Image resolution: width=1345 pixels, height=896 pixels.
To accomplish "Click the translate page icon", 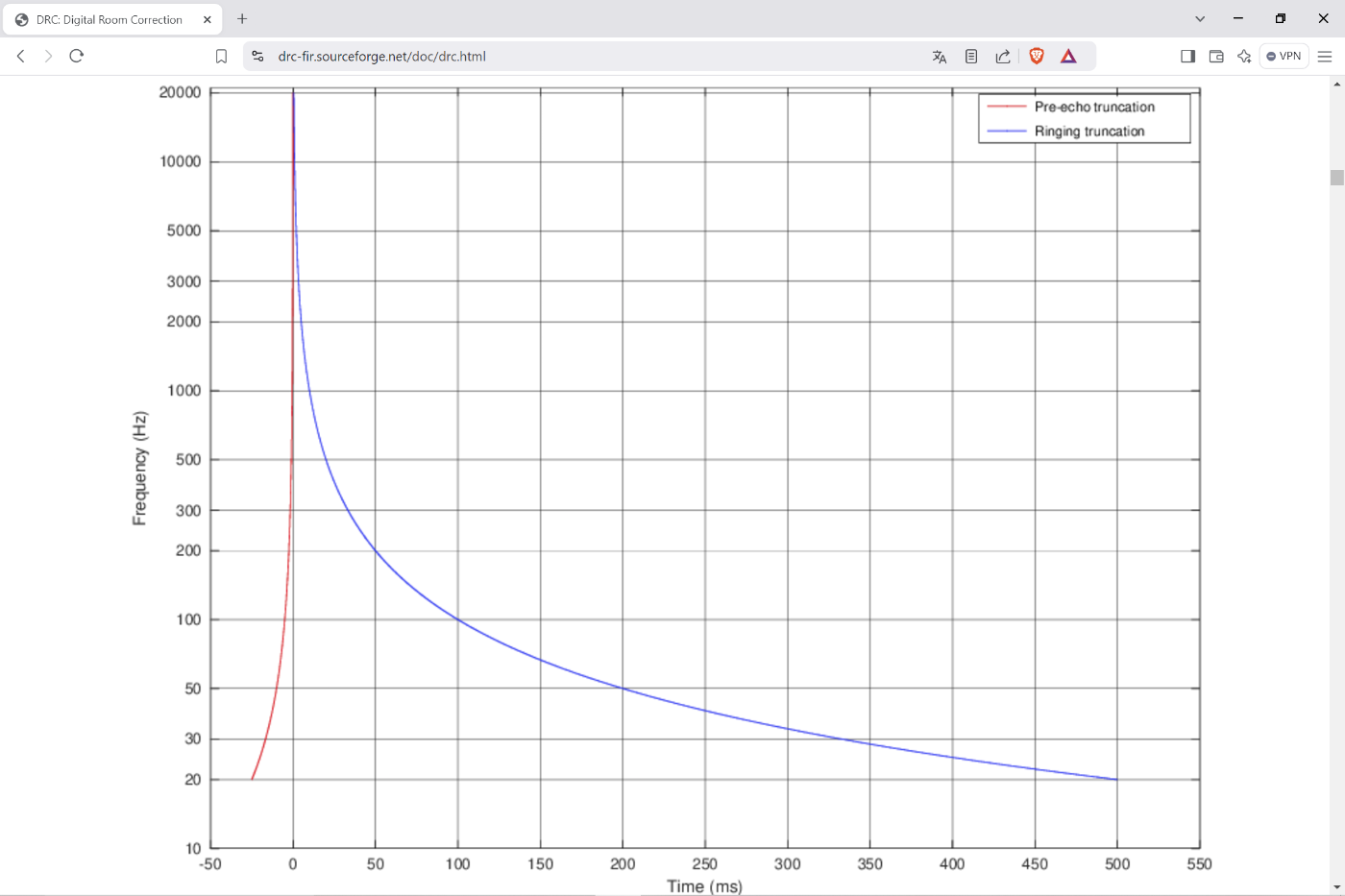I will 940,57.
